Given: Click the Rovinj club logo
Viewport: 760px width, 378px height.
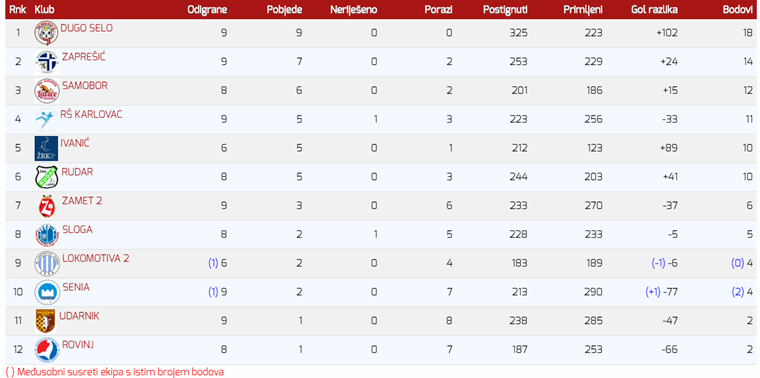Looking at the screenshot, I should [47, 350].
